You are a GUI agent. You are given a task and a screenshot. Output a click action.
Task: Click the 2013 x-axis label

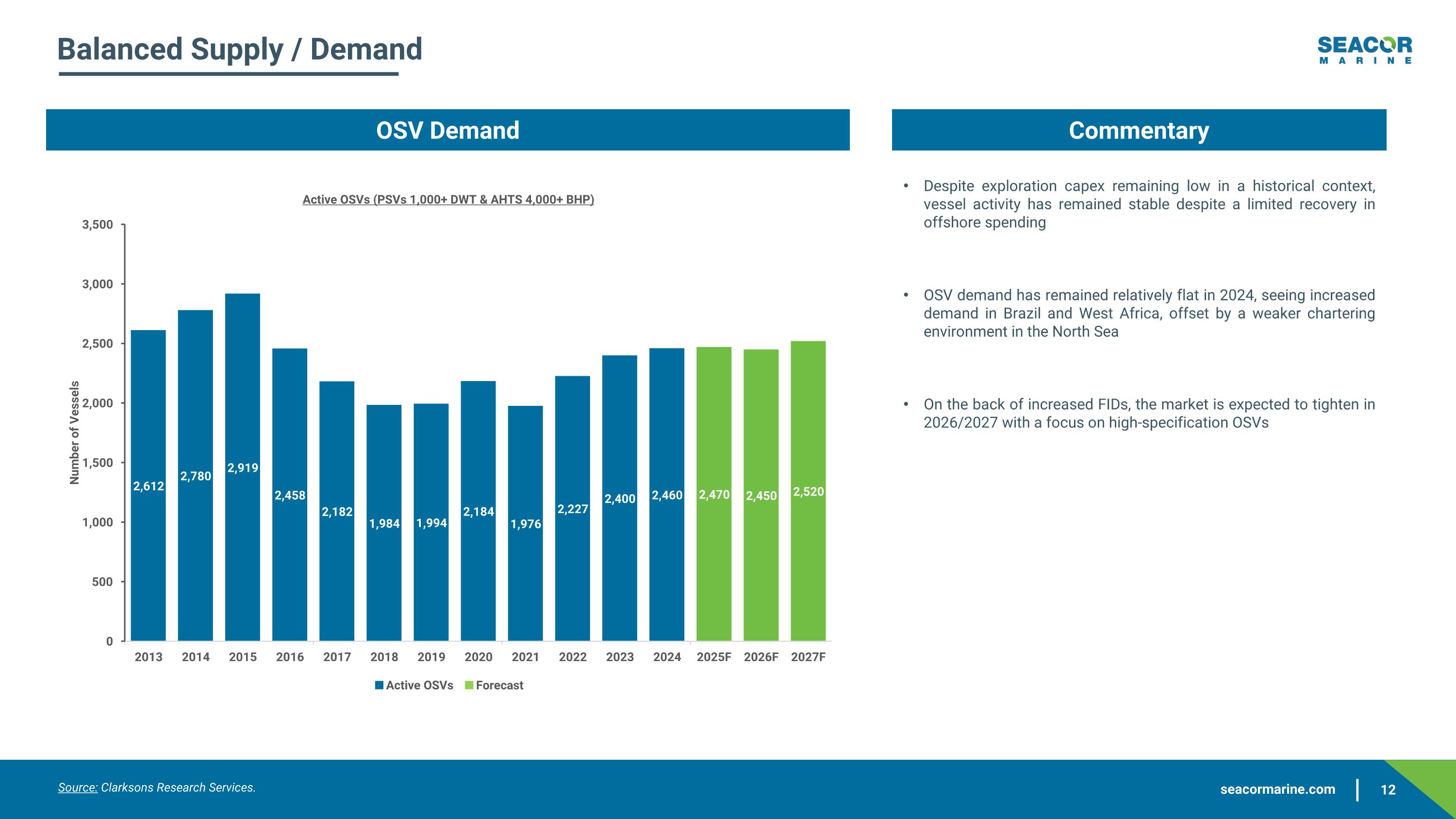click(x=148, y=657)
